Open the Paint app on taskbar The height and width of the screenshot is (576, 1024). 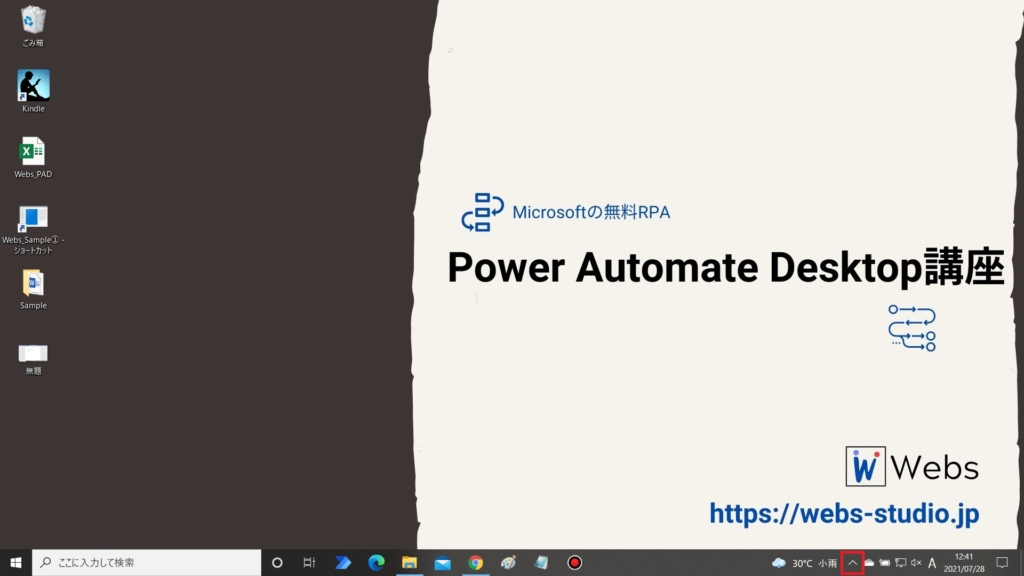(508, 562)
